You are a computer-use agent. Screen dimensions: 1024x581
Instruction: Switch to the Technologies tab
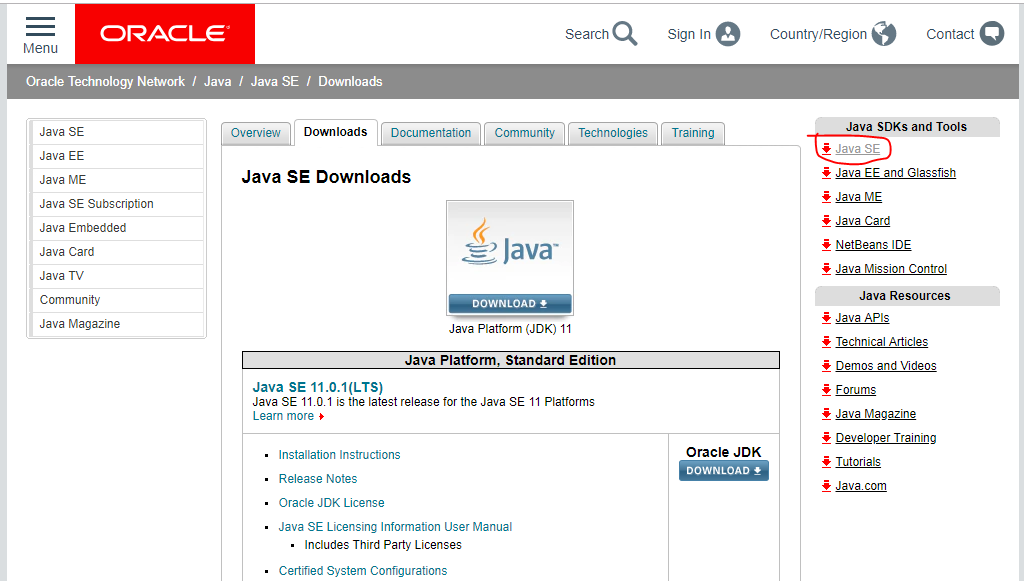pos(613,133)
